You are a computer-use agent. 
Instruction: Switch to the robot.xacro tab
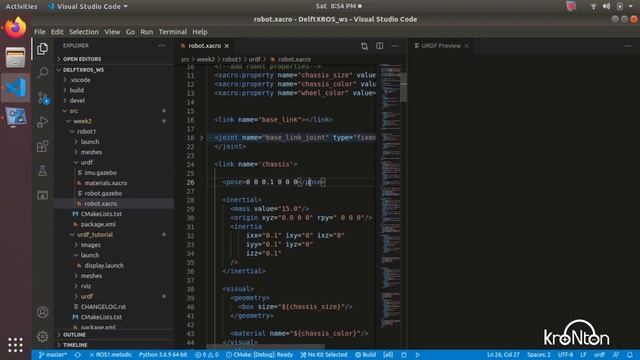tap(204, 46)
